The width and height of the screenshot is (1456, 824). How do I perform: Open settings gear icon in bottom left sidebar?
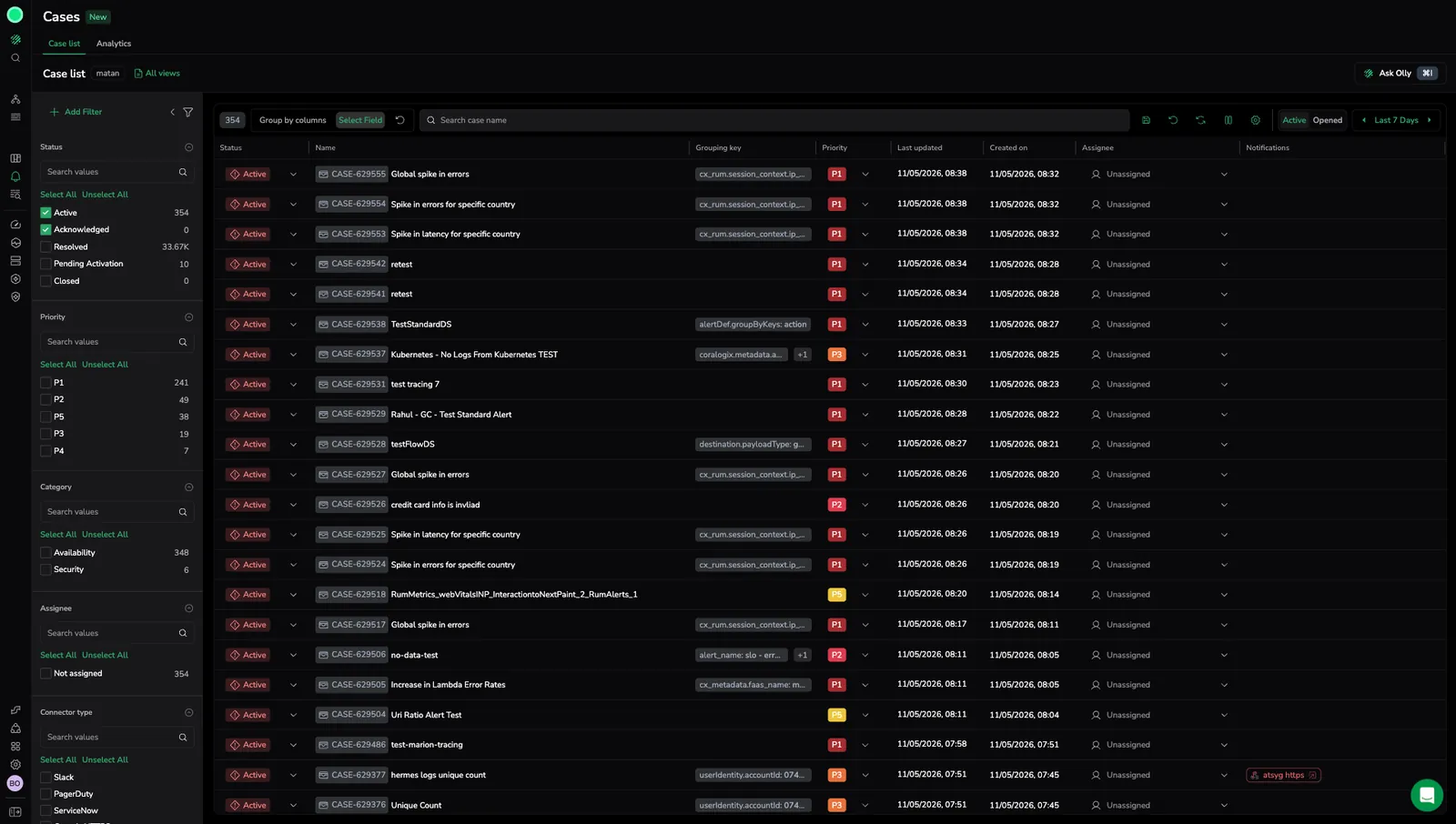pyautogui.click(x=15, y=765)
